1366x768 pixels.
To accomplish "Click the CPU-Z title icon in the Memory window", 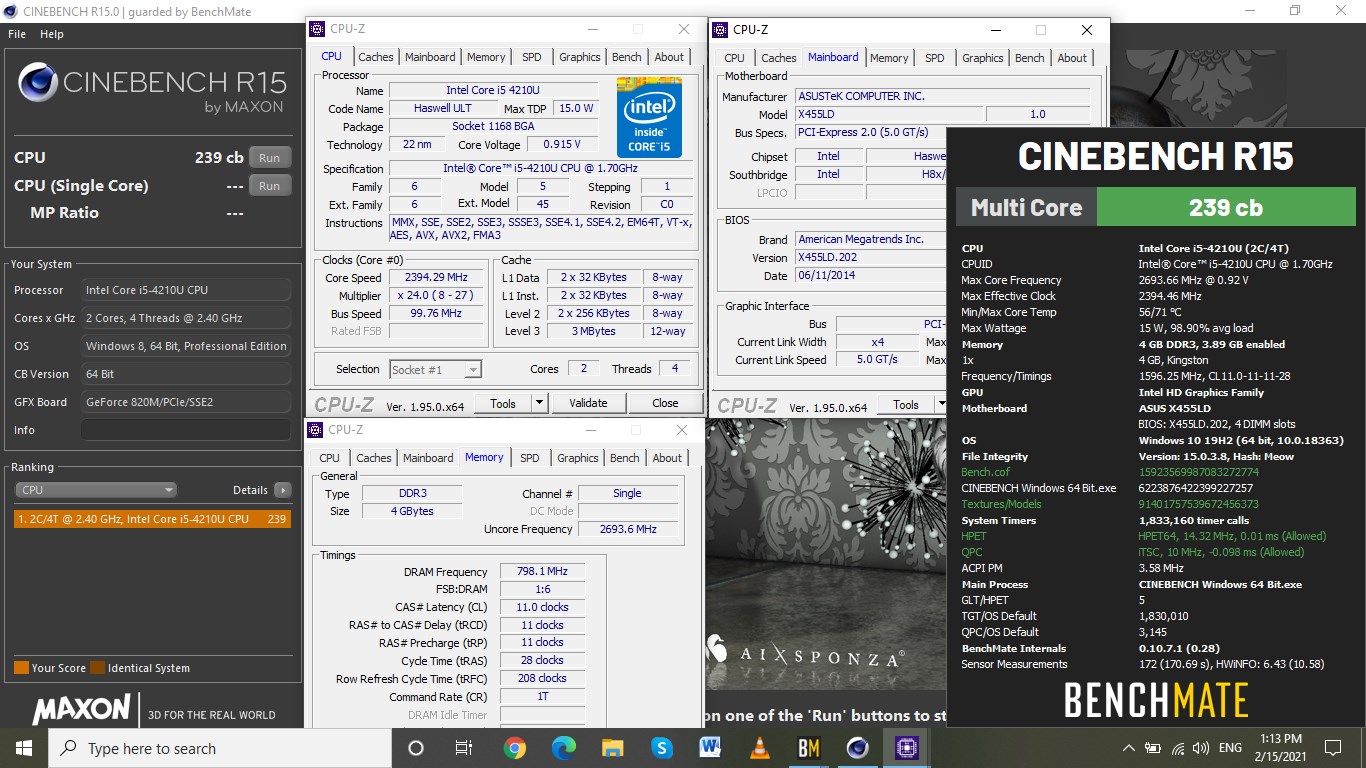I will coord(315,430).
